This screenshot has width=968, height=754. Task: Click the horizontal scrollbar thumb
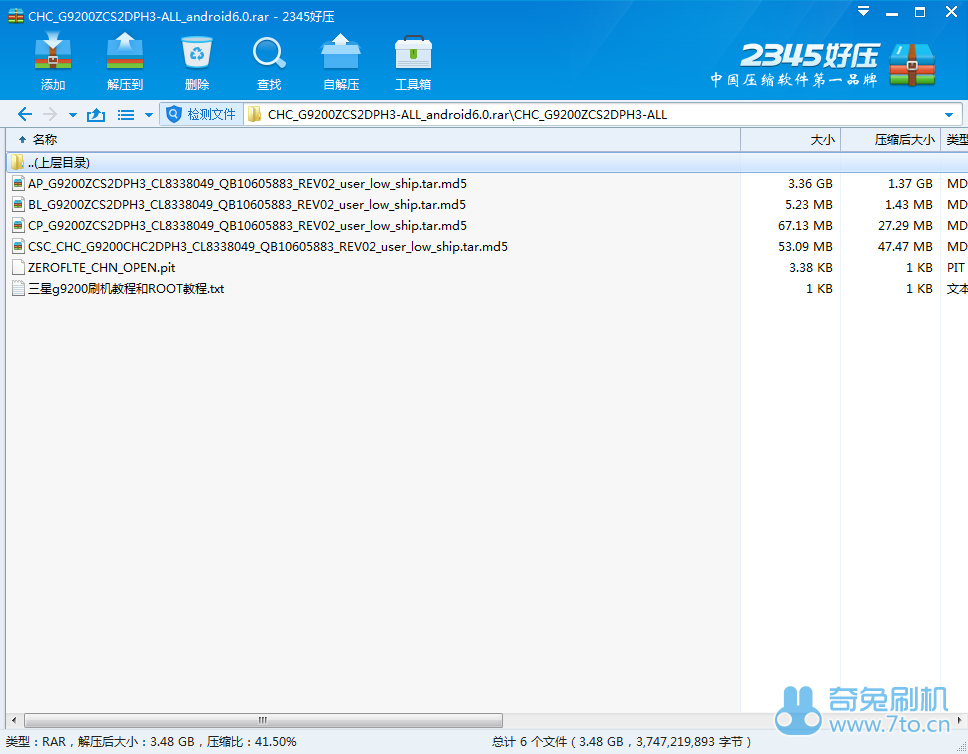click(264, 720)
